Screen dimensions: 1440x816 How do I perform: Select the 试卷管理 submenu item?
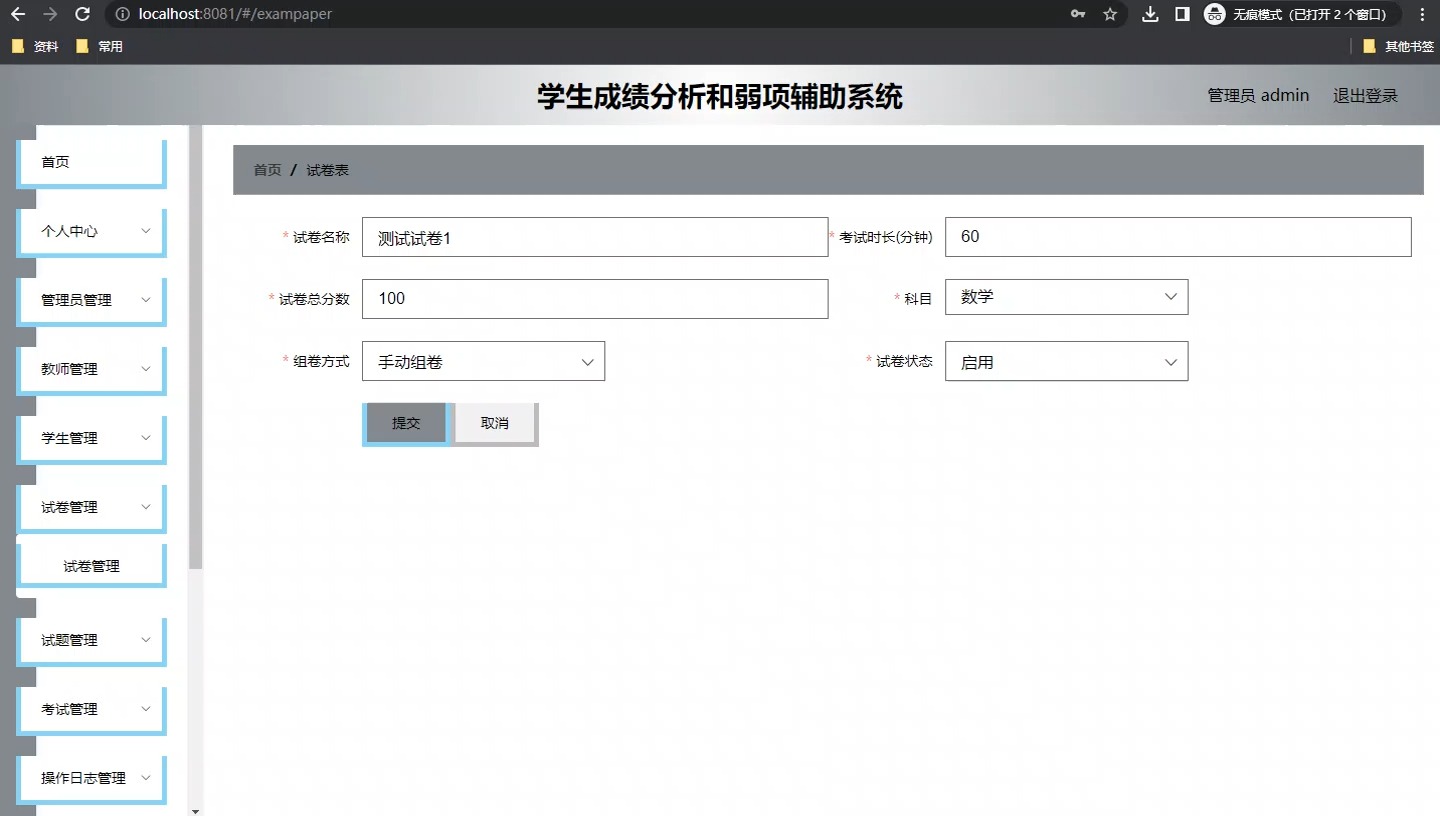[91, 566]
